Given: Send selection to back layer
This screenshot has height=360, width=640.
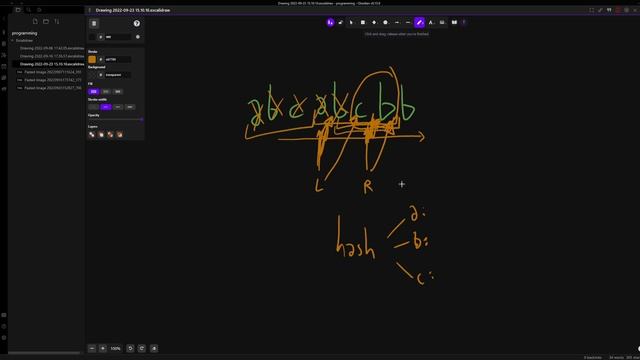Looking at the screenshot, I should coord(92,134).
